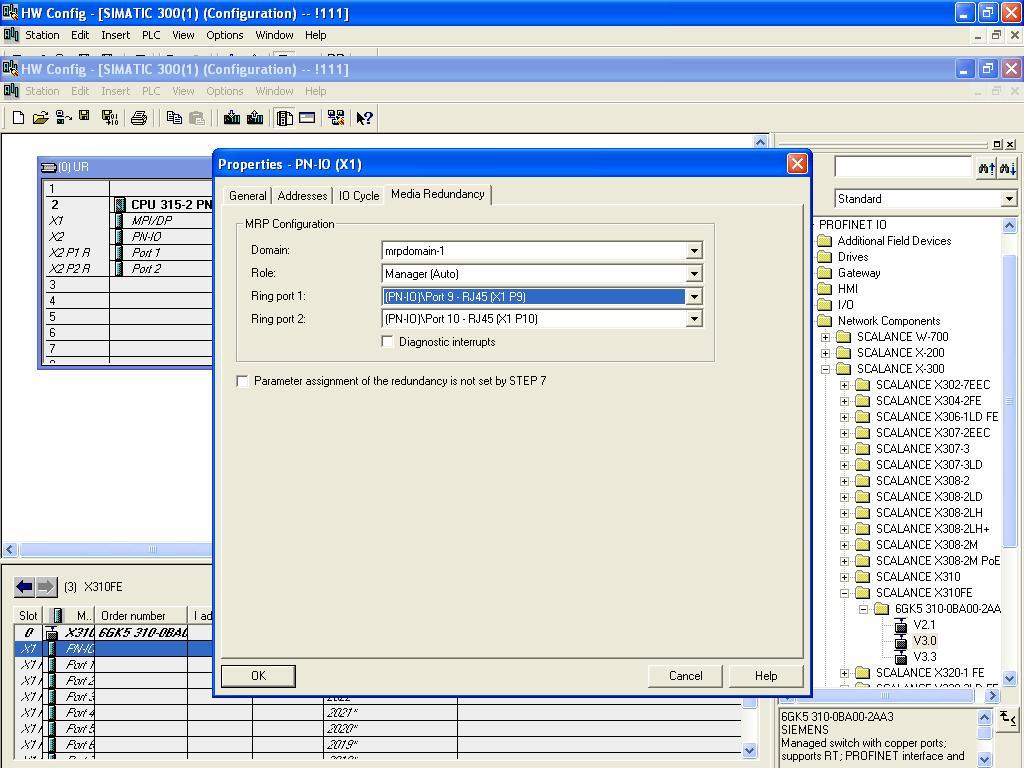Open the PLC menu in top menu bar

(151, 35)
